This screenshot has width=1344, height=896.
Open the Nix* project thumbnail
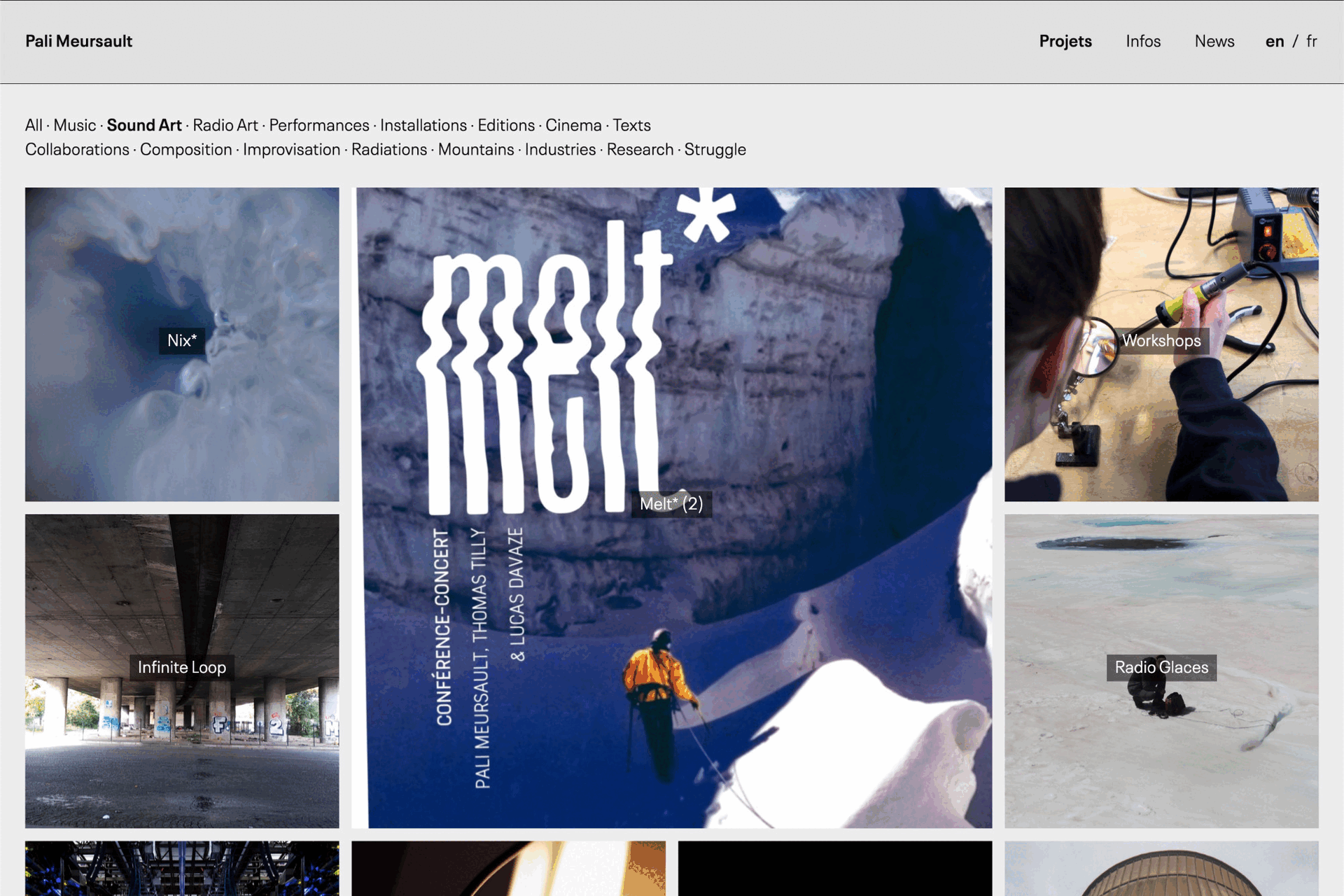182,344
